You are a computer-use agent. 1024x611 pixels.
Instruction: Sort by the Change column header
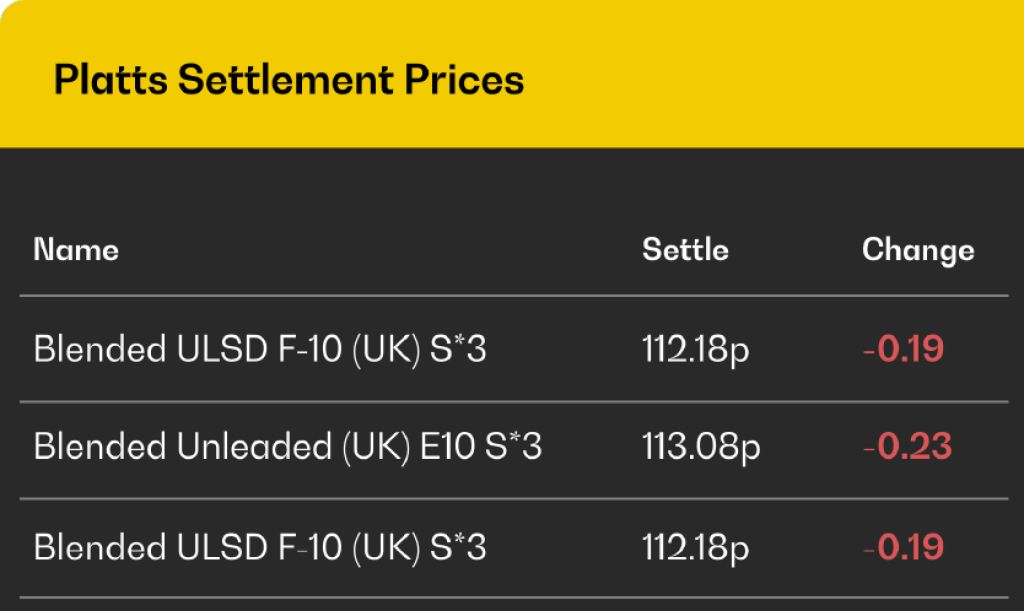coord(918,249)
